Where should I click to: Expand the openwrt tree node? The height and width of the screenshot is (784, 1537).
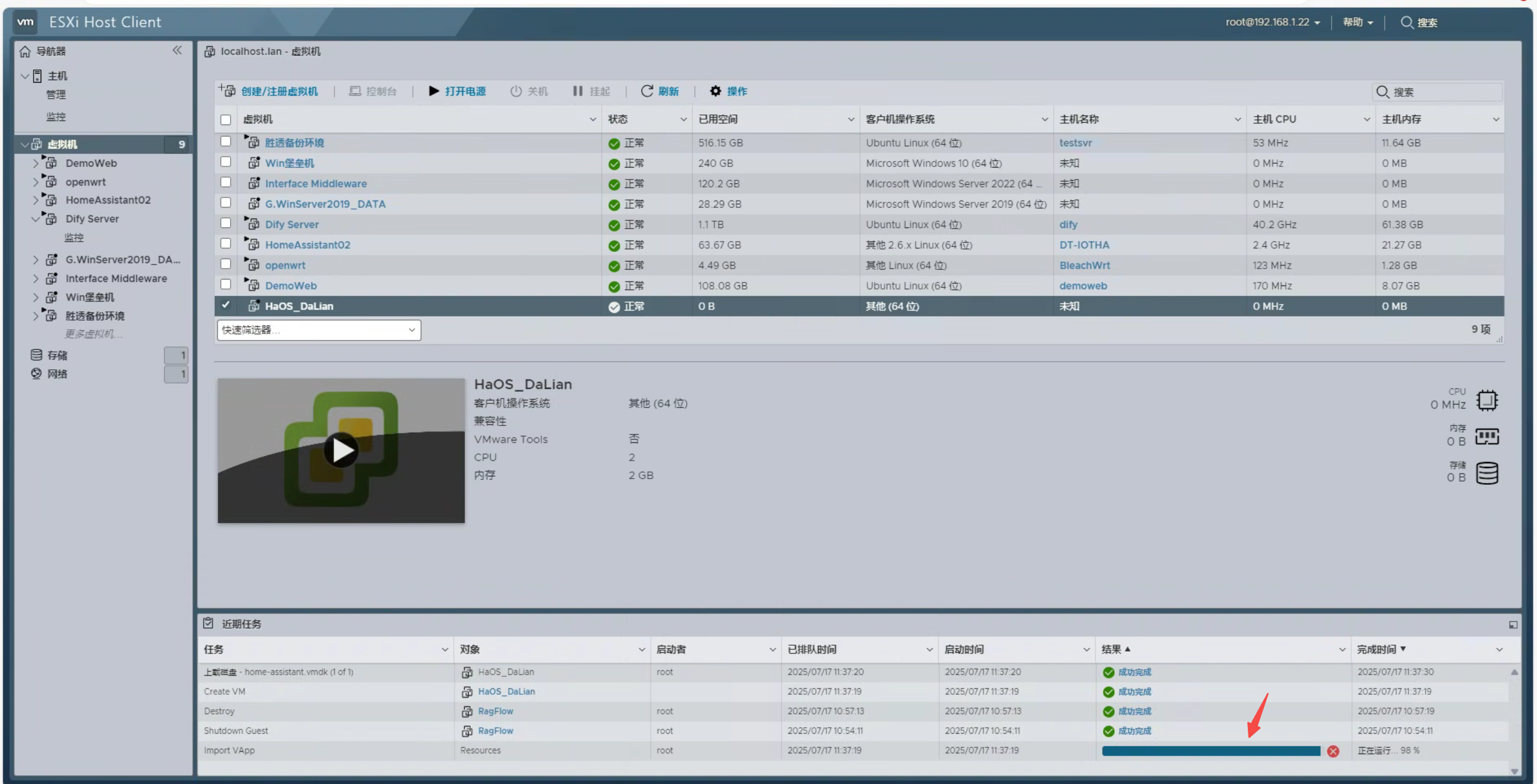pos(35,181)
